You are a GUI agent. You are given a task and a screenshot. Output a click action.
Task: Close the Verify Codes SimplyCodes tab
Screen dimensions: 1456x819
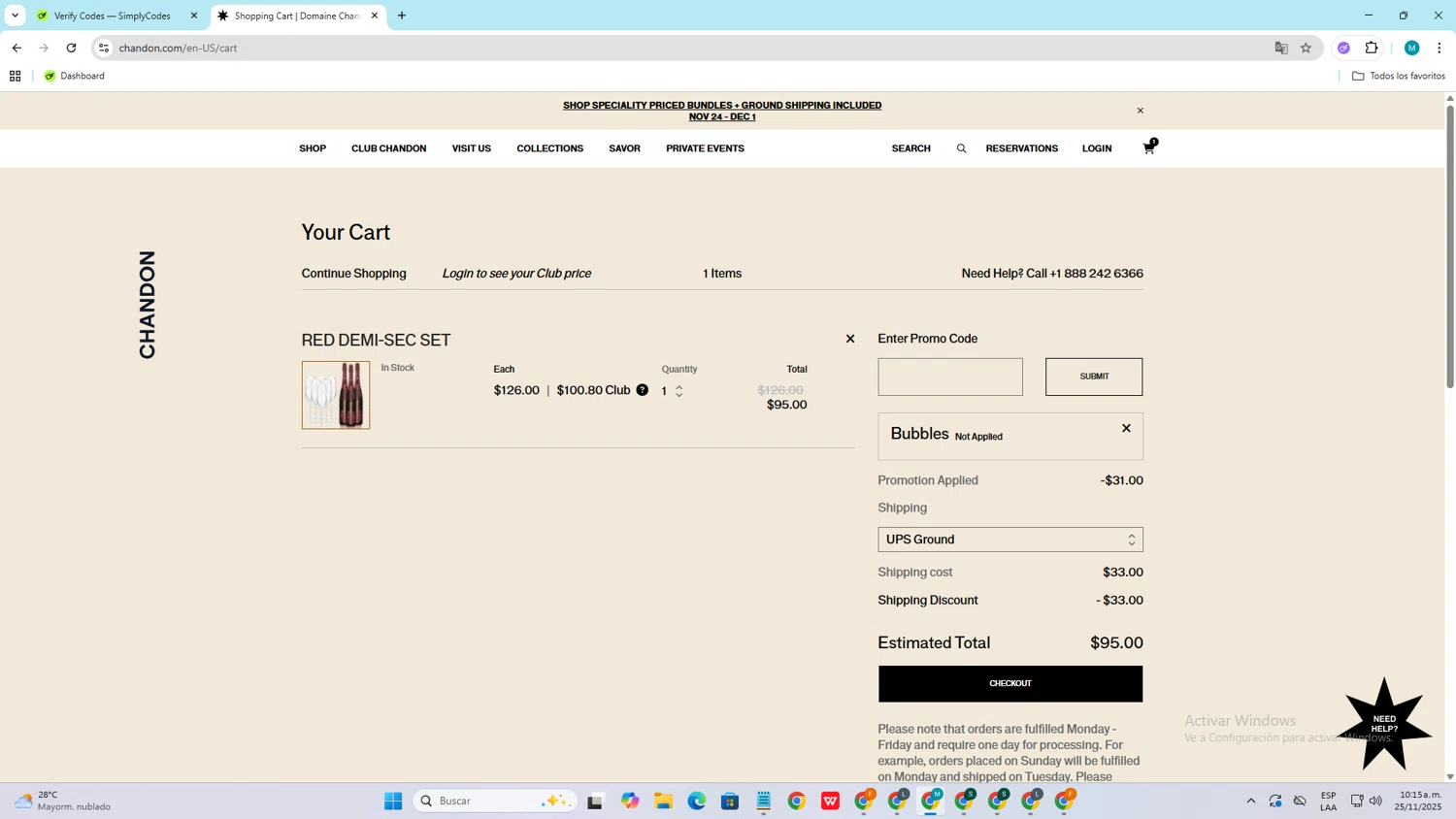(194, 16)
